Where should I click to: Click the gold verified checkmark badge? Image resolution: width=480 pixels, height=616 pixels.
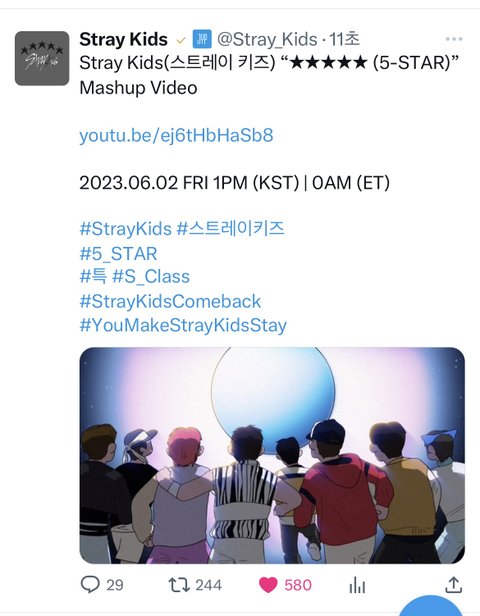181,40
